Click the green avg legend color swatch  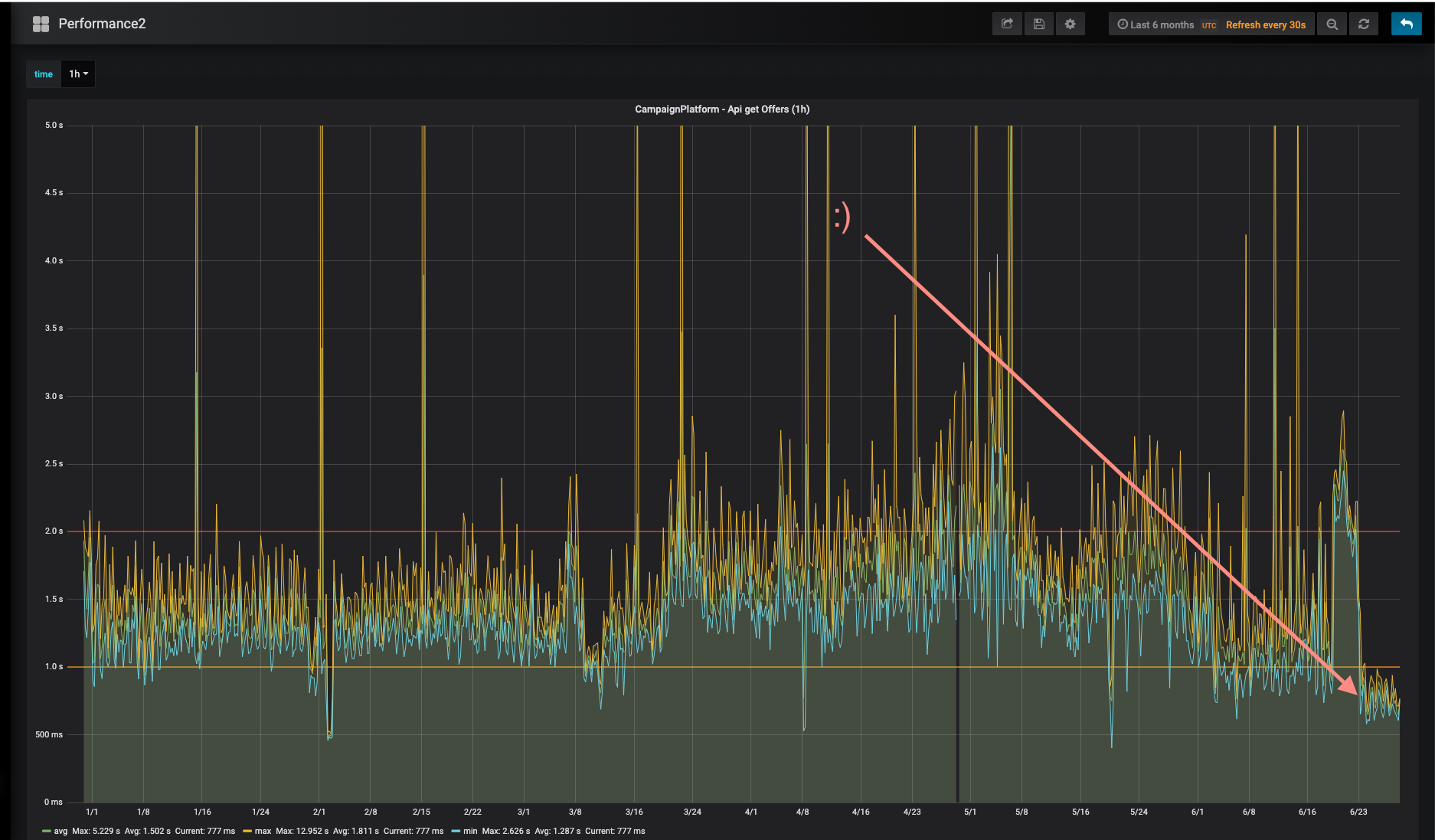pos(47,831)
